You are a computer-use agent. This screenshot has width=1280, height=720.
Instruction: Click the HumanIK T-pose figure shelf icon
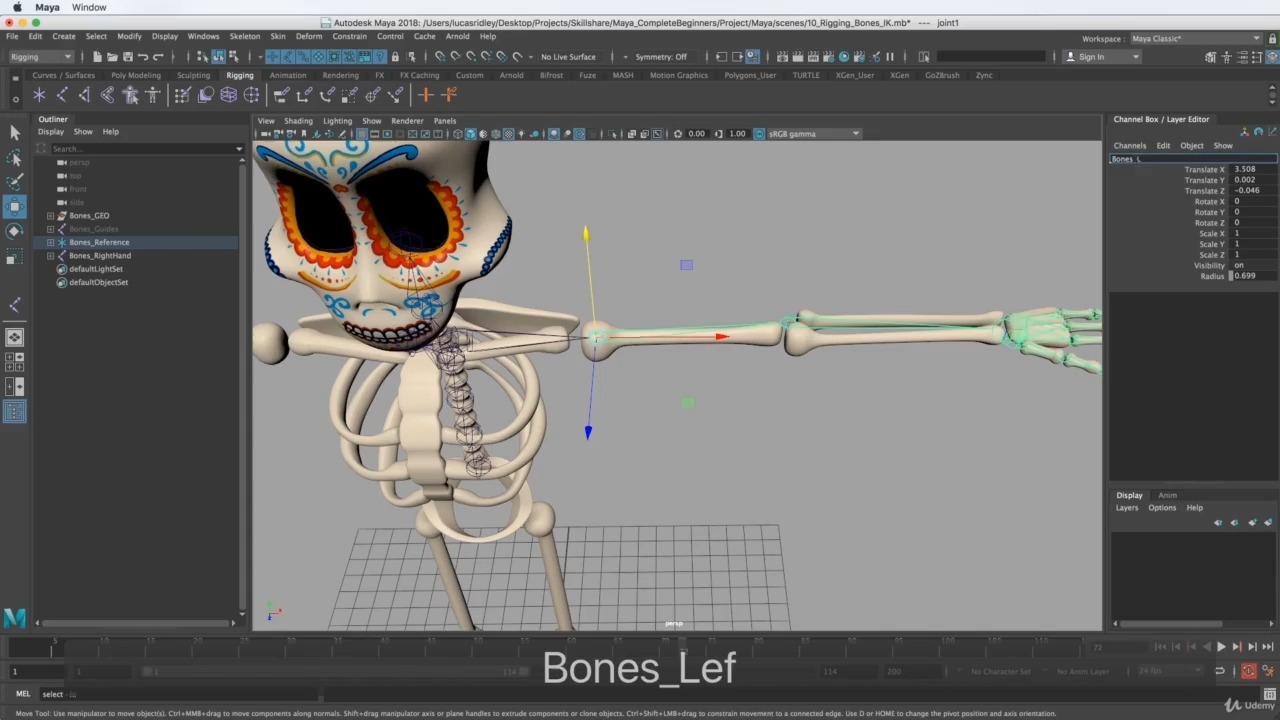point(152,95)
